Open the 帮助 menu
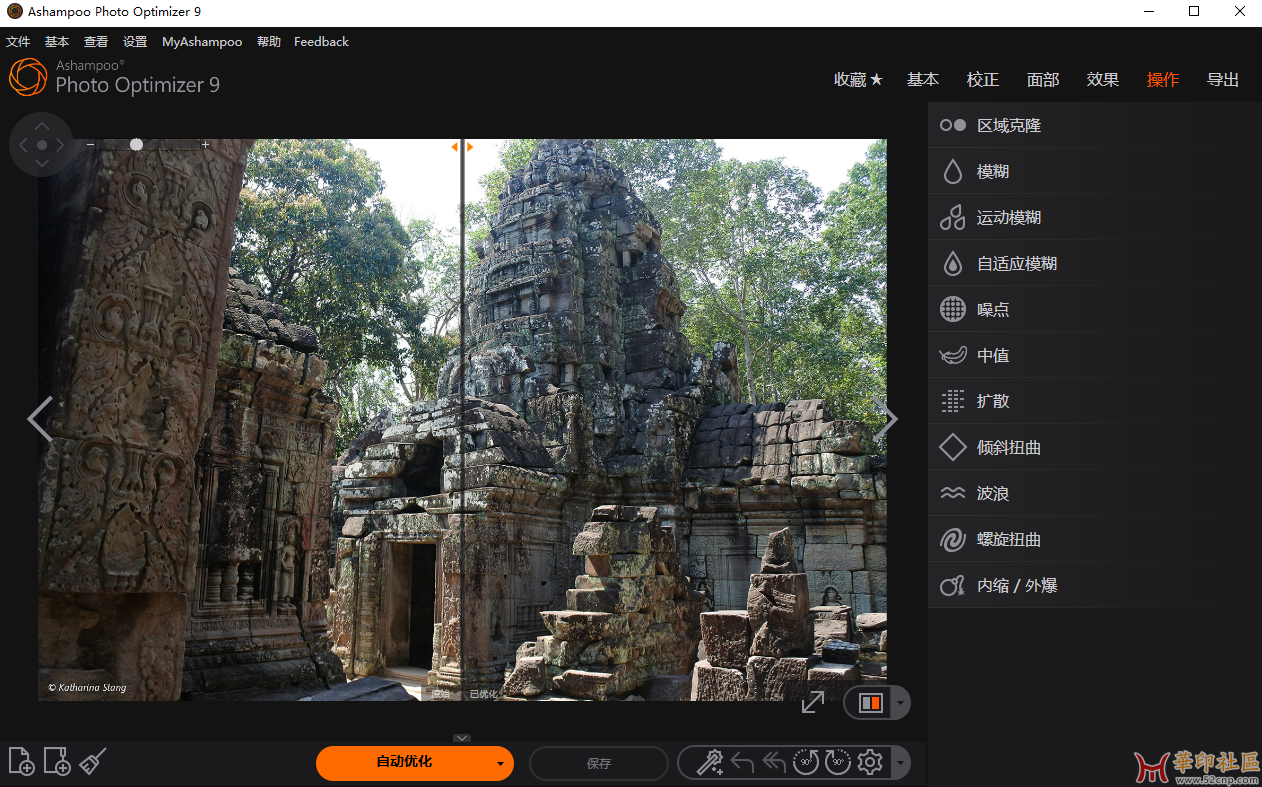 269,42
